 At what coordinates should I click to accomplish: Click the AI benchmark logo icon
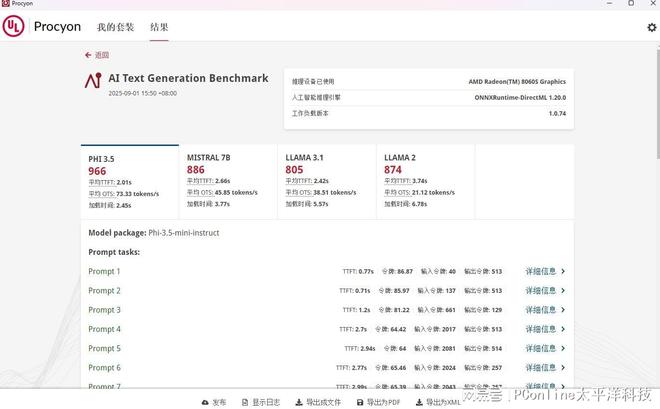click(x=93, y=80)
